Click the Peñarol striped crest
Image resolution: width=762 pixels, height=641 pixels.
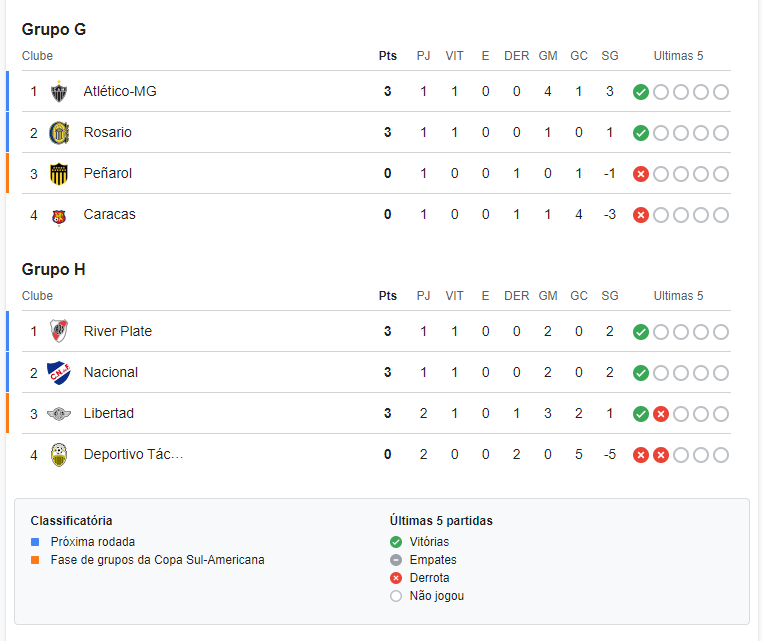[59, 174]
